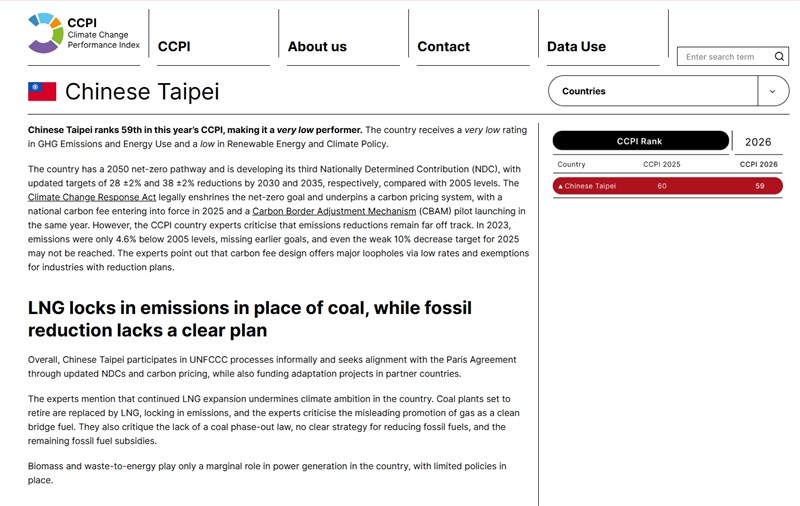Open the Contact menu item

[x=443, y=46]
